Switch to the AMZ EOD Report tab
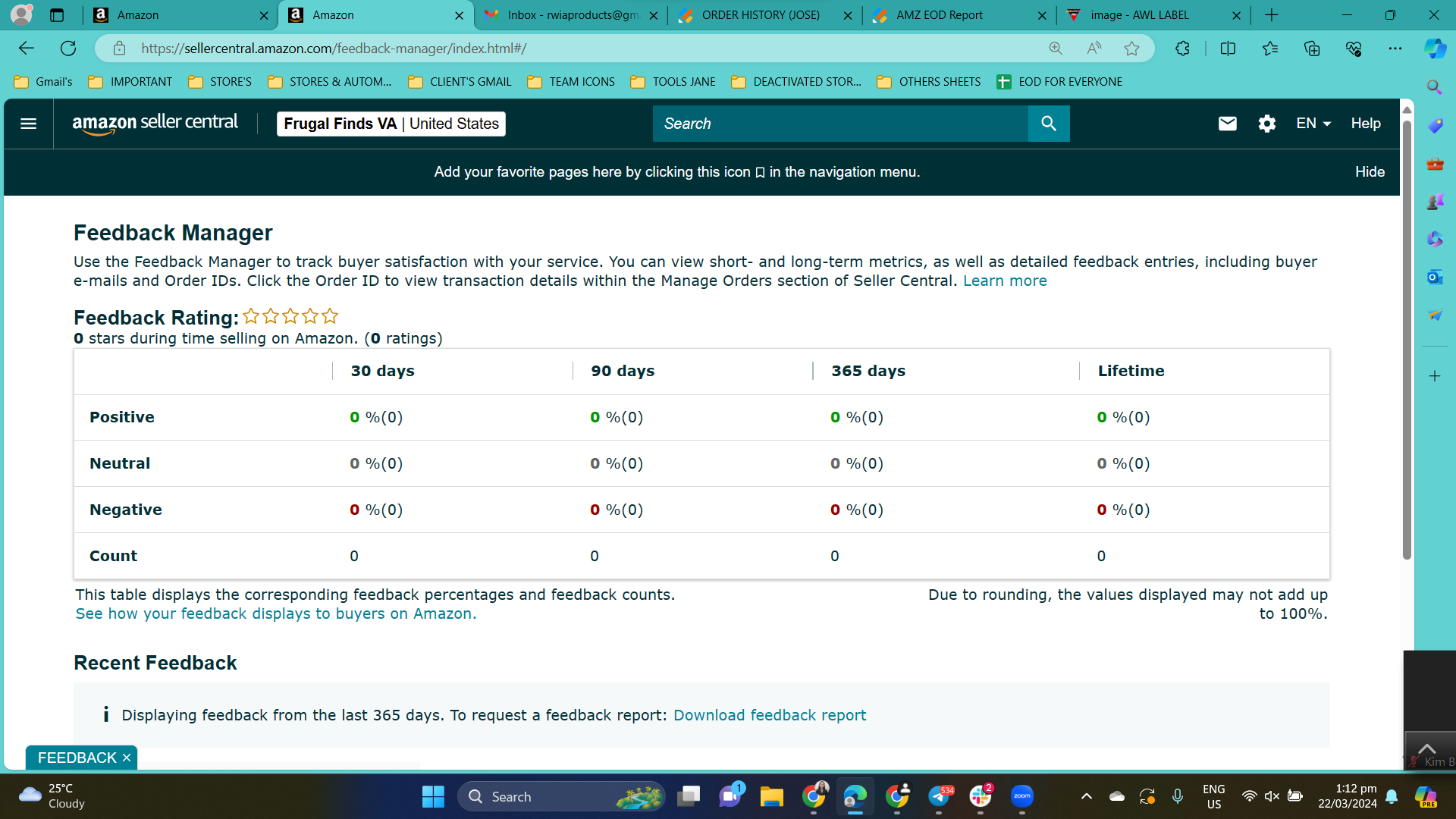Image resolution: width=1456 pixels, height=819 pixels. click(959, 15)
